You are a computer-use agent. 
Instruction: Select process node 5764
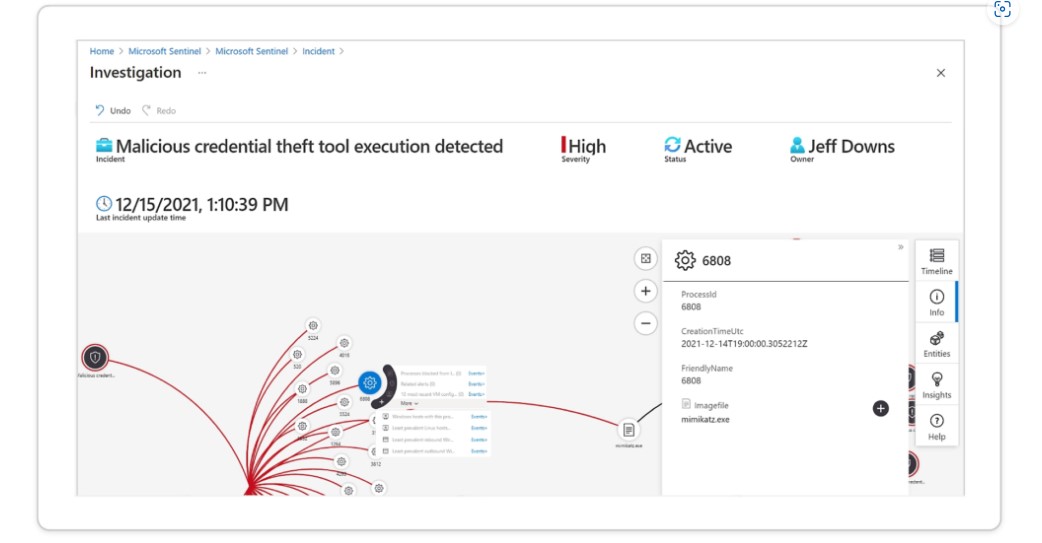(336, 432)
